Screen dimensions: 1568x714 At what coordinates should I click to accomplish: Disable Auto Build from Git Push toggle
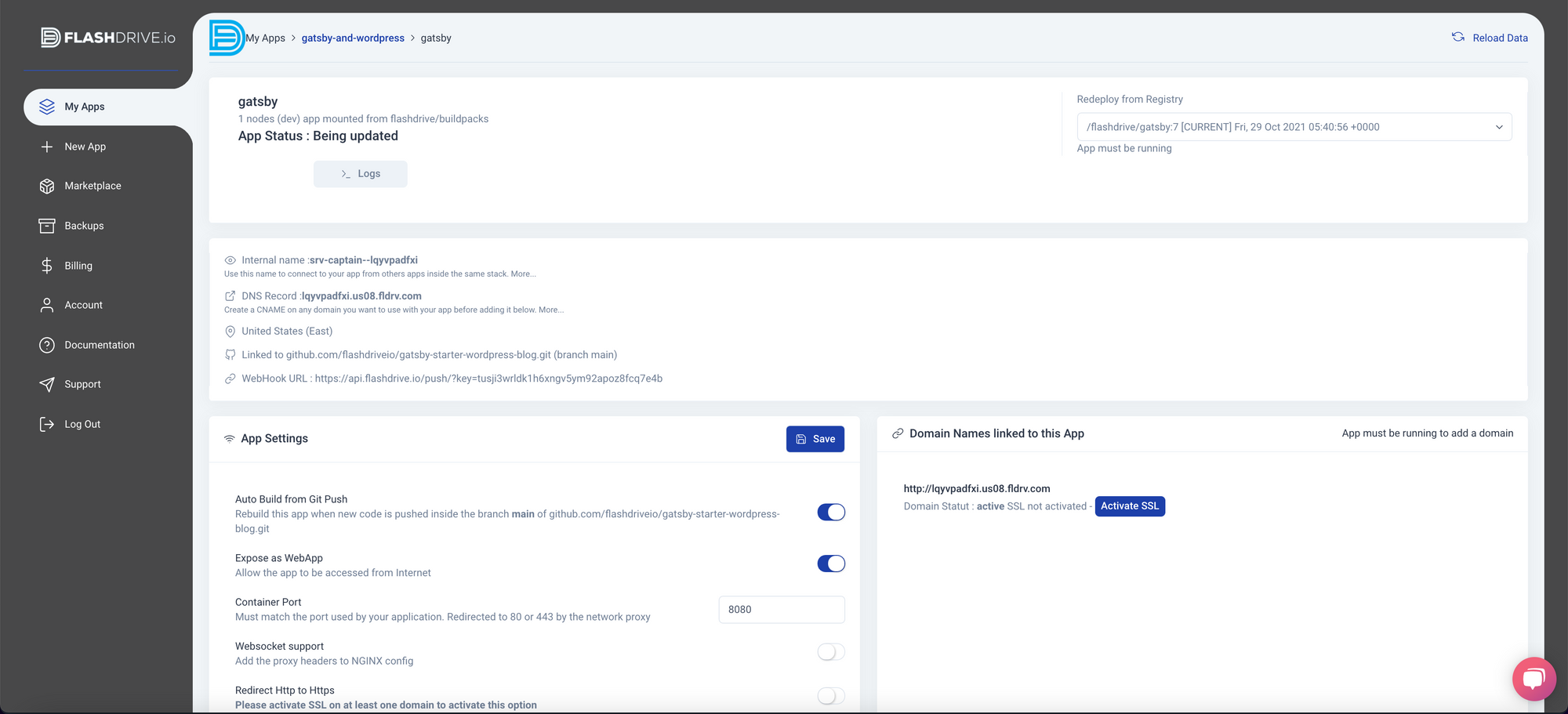click(831, 513)
